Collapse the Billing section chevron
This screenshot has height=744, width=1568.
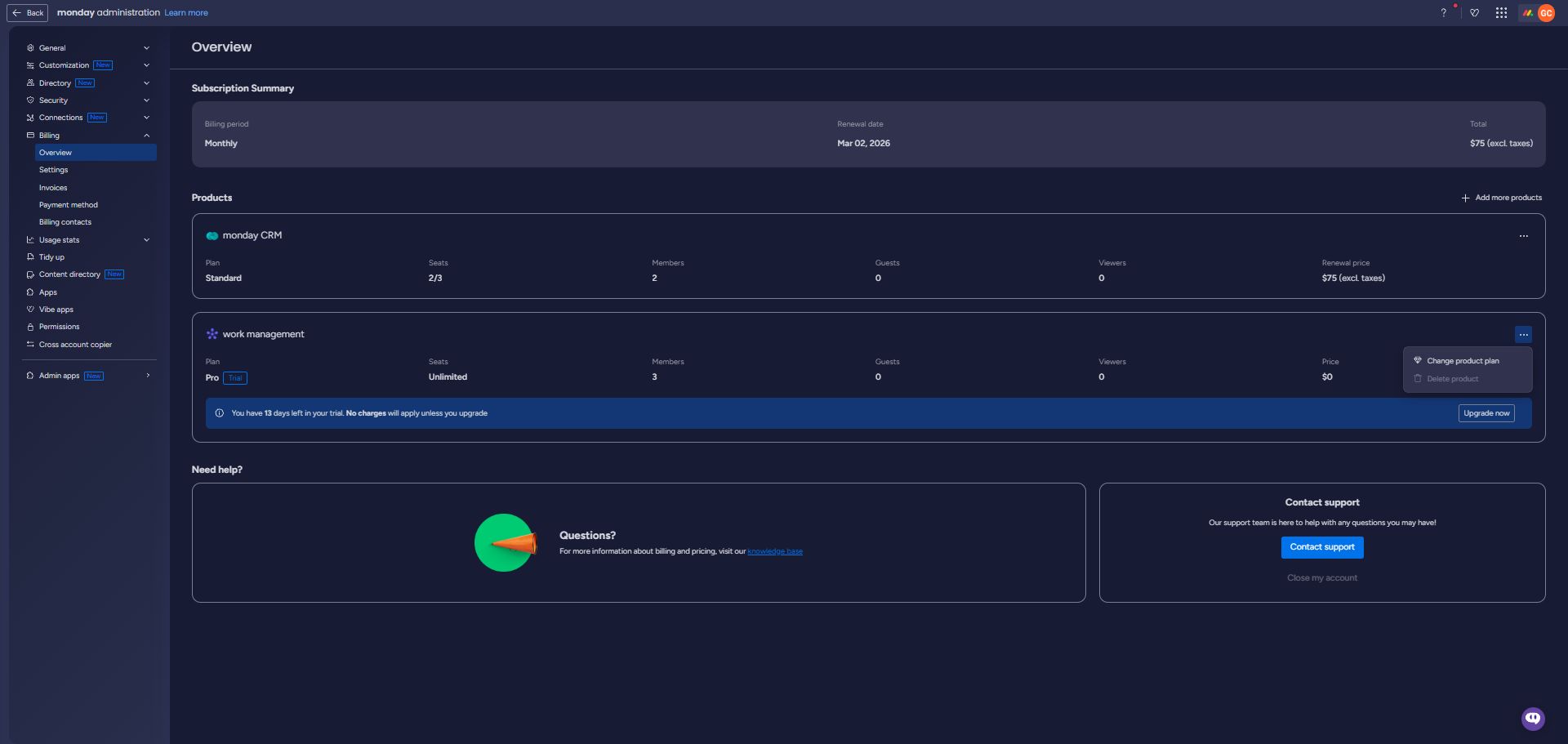(146, 136)
